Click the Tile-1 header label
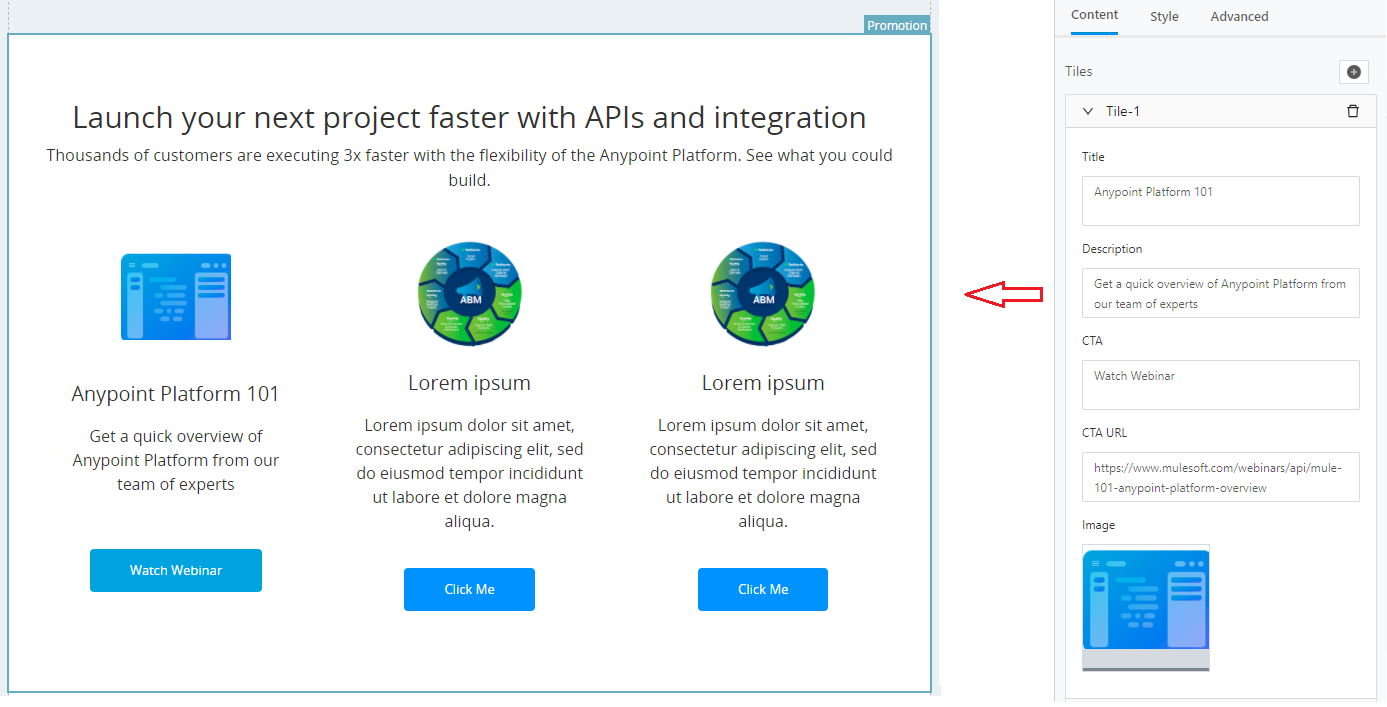 coord(1123,111)
